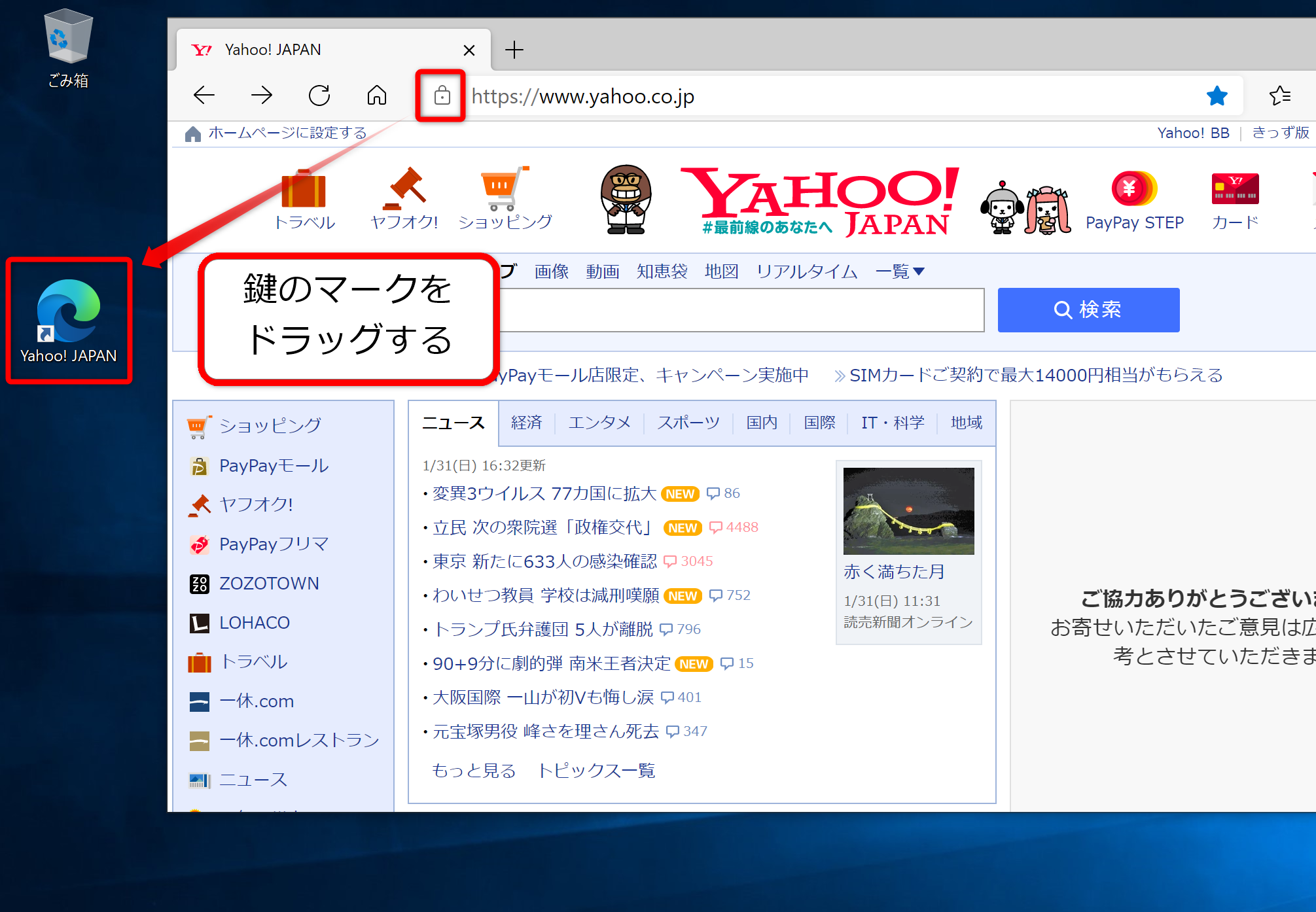
Task: Toggle the blue favorite star in address bar
Action: 1217,96
